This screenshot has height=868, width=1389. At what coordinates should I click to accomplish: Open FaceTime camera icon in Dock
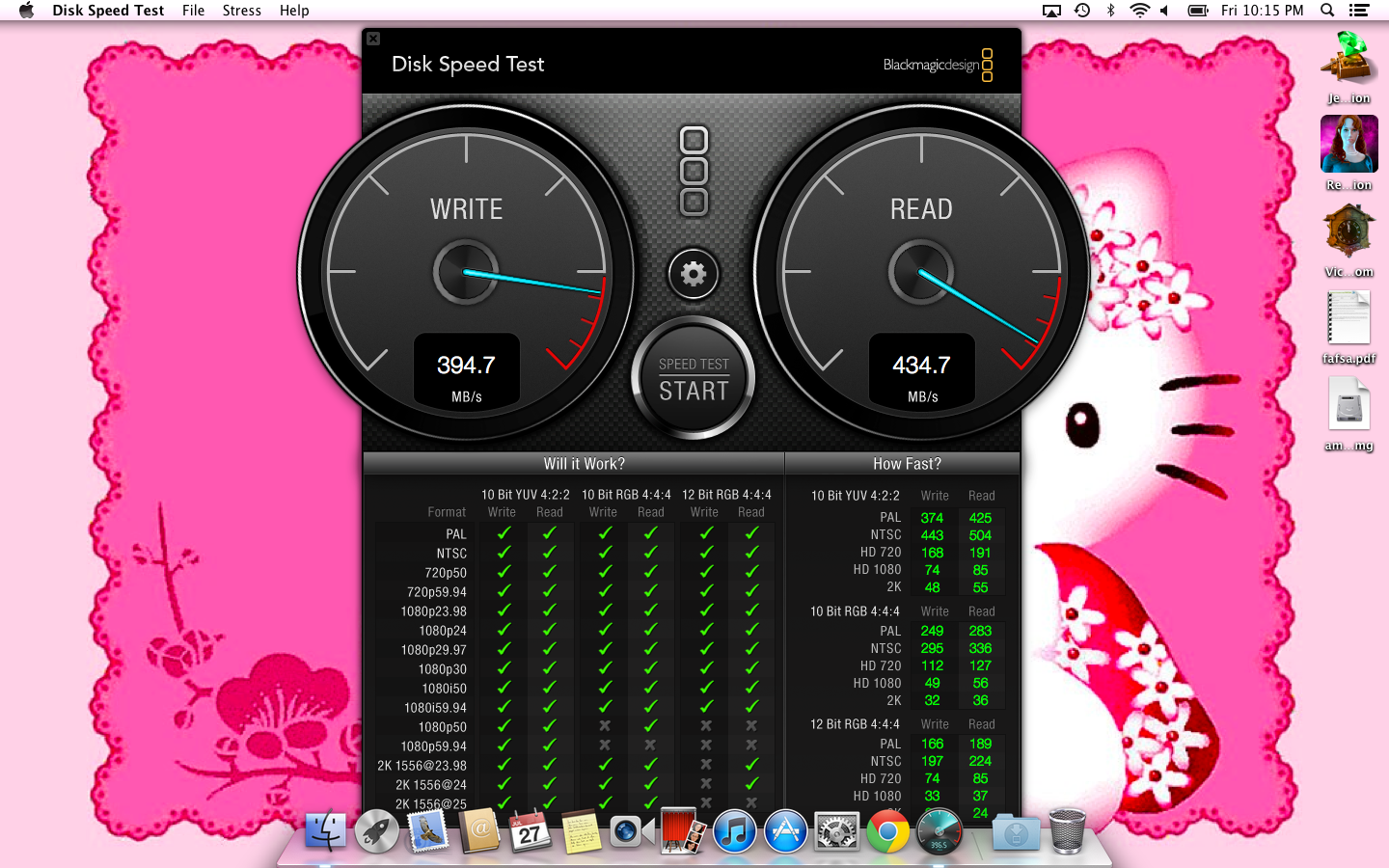(632, 831)
